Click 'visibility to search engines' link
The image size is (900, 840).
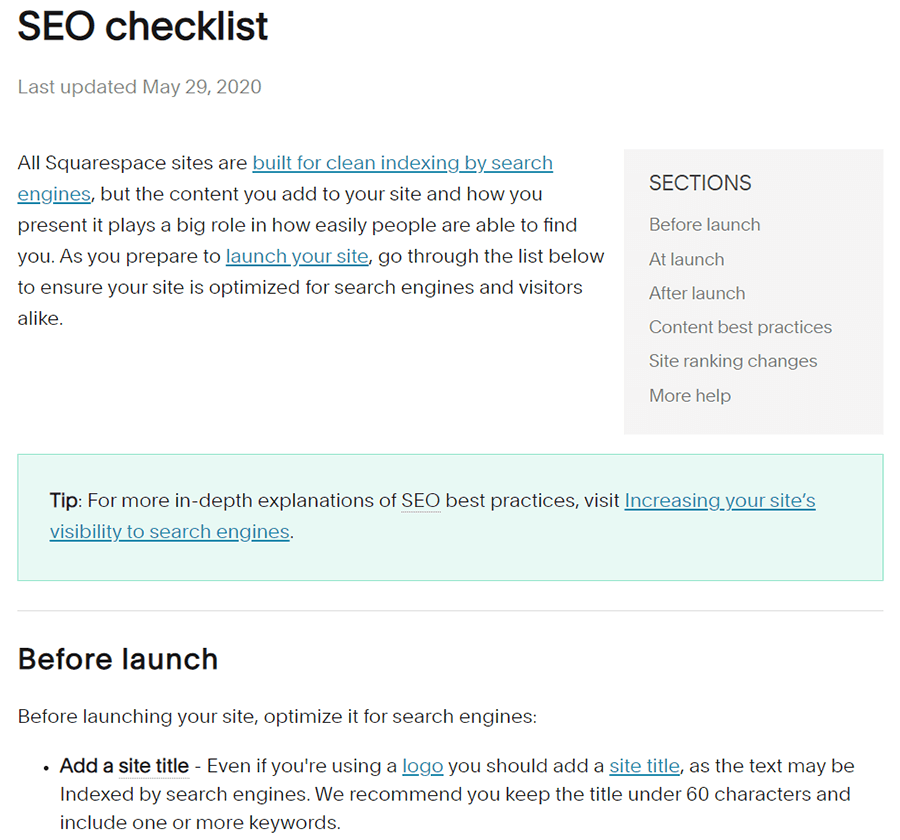pyautogui.click(x=169, y=532)
